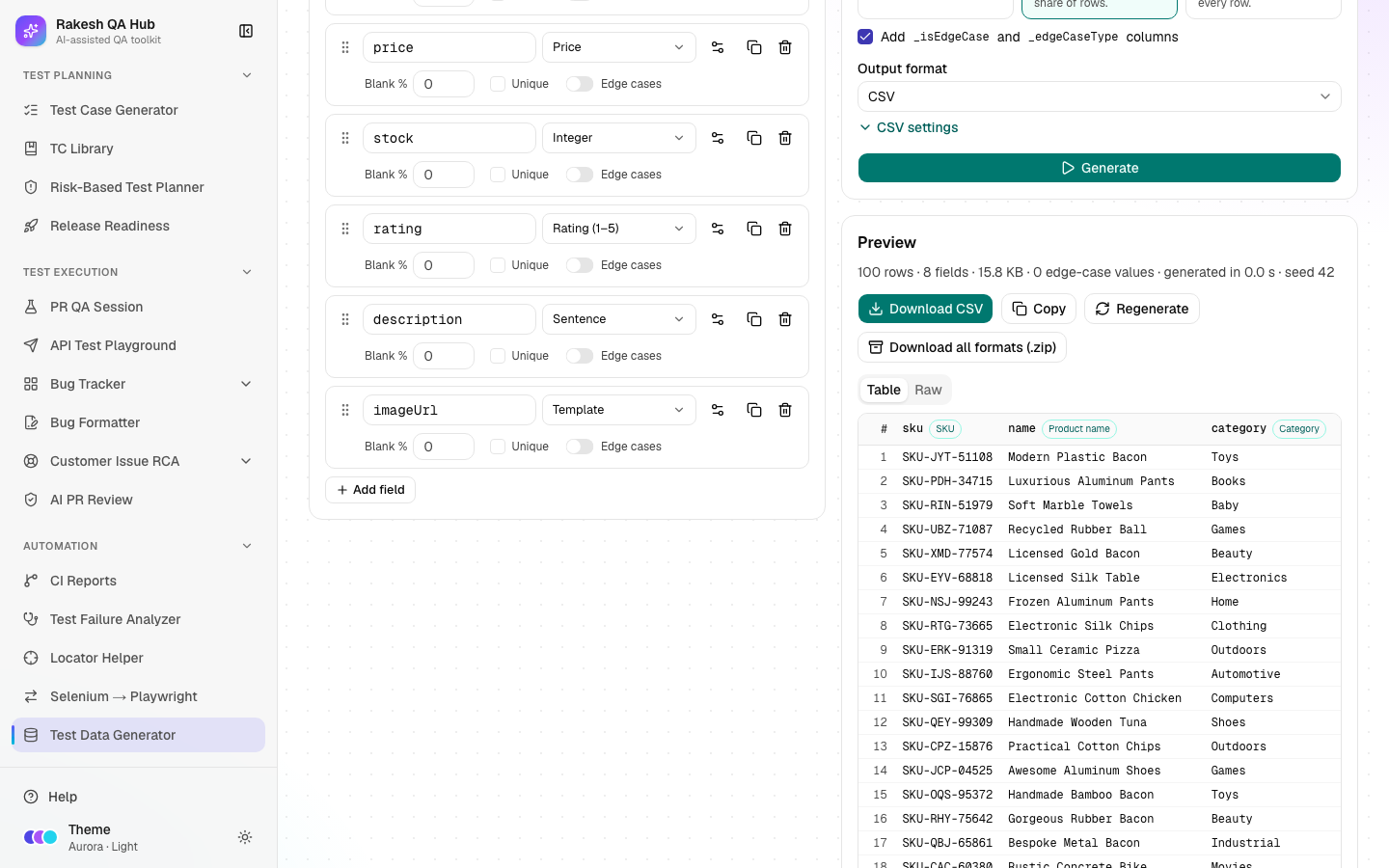Open settings for the price field
This screenshot has width=1389, height=868.
point(718,47)
